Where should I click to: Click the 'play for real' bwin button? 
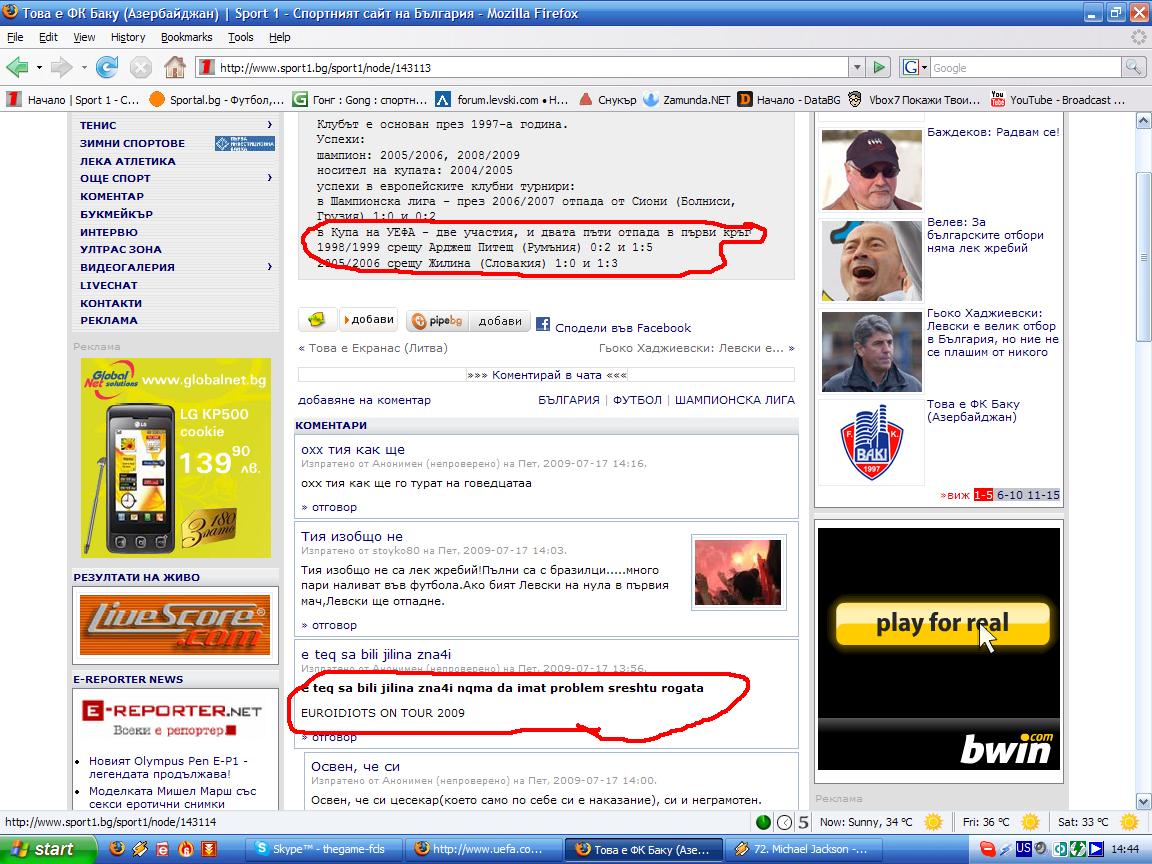pyautogui.click(x=941, y=623)
